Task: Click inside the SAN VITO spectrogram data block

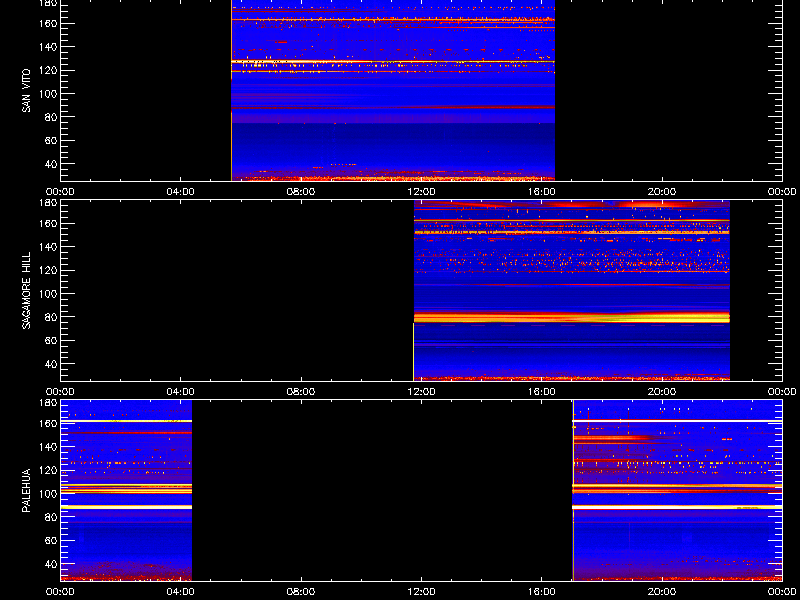Action: point(393,91)
